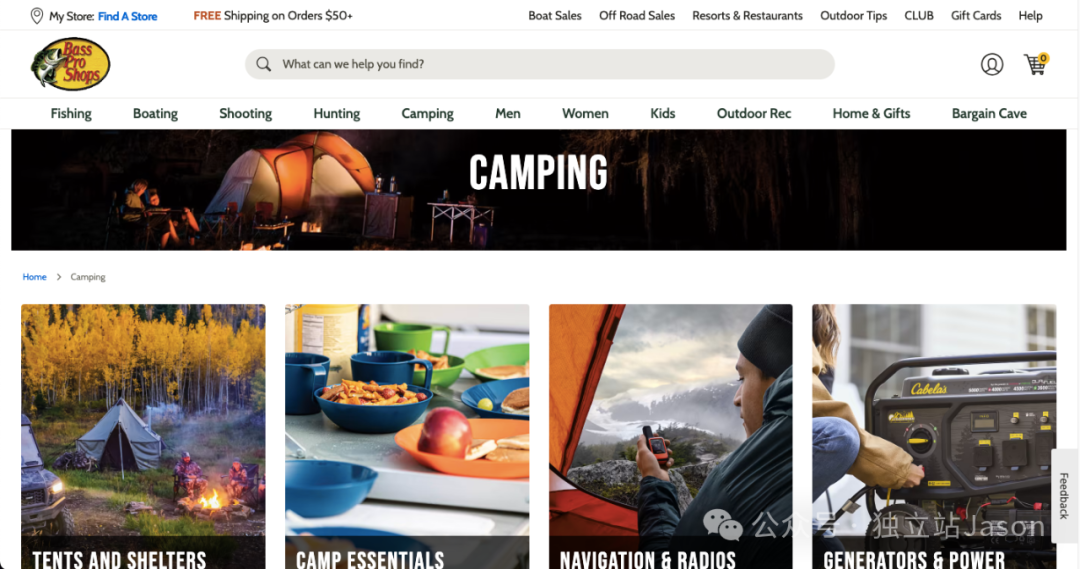The image size is (1080, 569).
Task: Open the Tents and Shelters category tile
Action: [x=143, y=437]
